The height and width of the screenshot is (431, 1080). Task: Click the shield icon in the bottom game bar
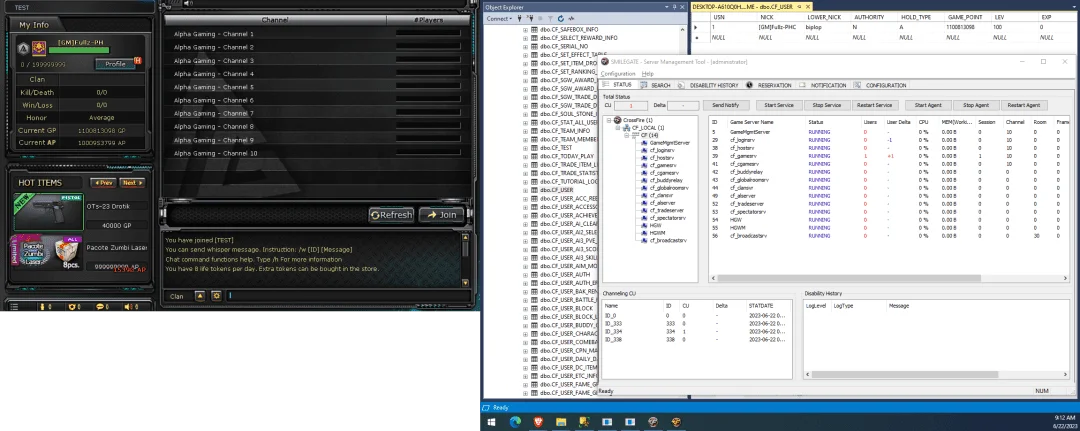(x=72, y=306)
